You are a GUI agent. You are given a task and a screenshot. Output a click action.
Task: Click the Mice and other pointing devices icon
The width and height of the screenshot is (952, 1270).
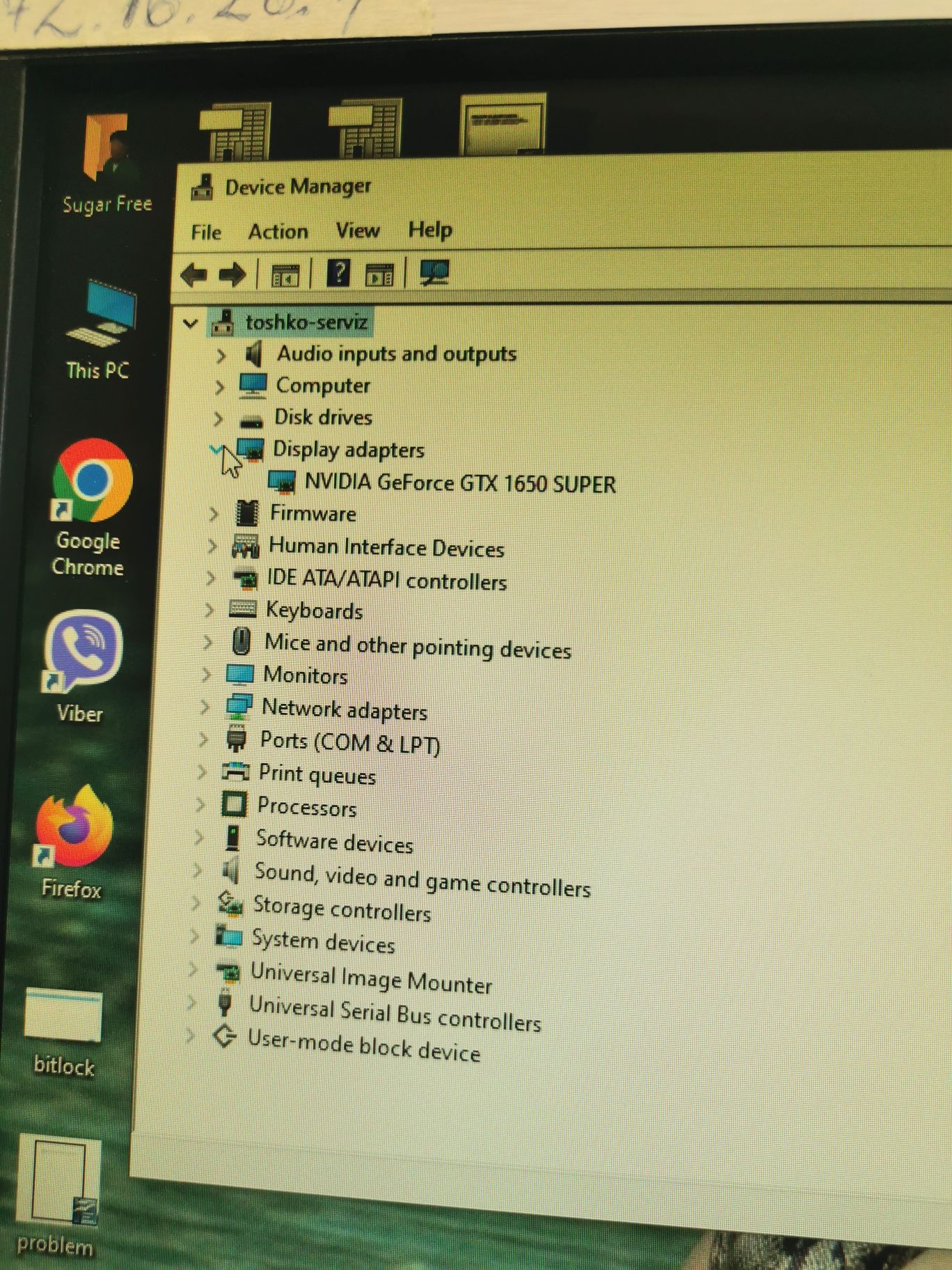point(241,641)
